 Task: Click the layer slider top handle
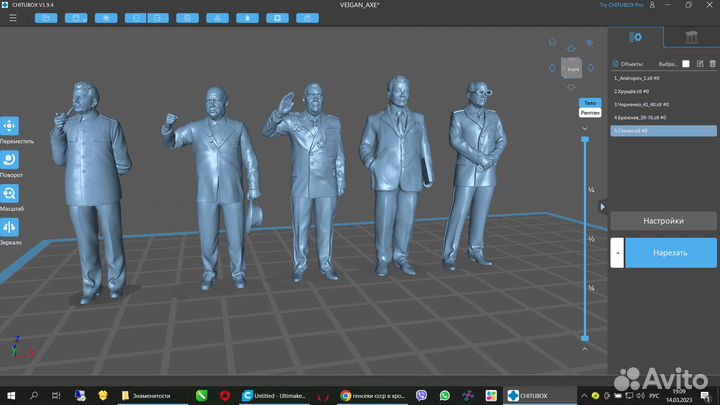586,139
